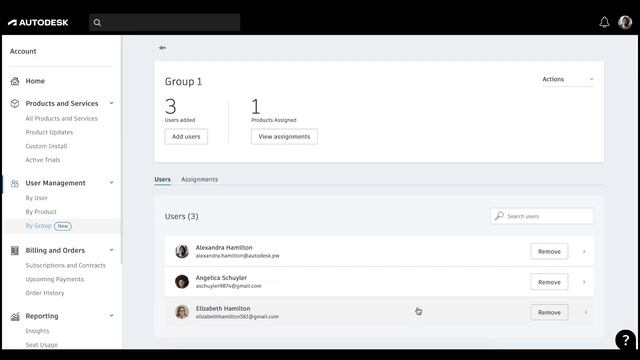Click the View assignments button
The image size is (640, 360).
click(284, 137)
